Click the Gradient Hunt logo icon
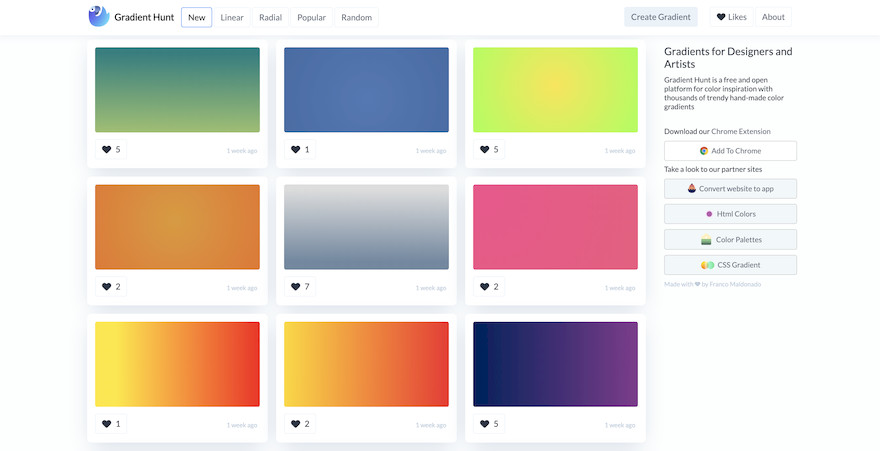880x451 pixels. [x=98, y=16]
